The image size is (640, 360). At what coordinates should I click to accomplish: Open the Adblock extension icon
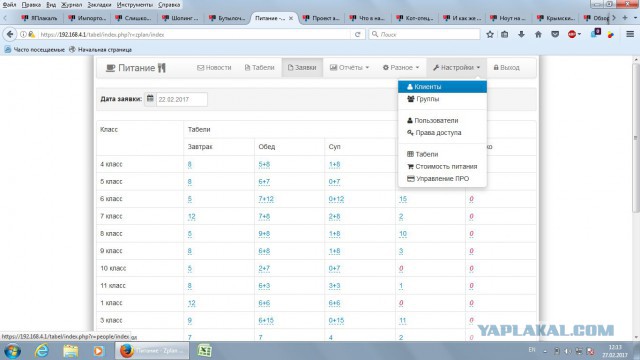572,34
